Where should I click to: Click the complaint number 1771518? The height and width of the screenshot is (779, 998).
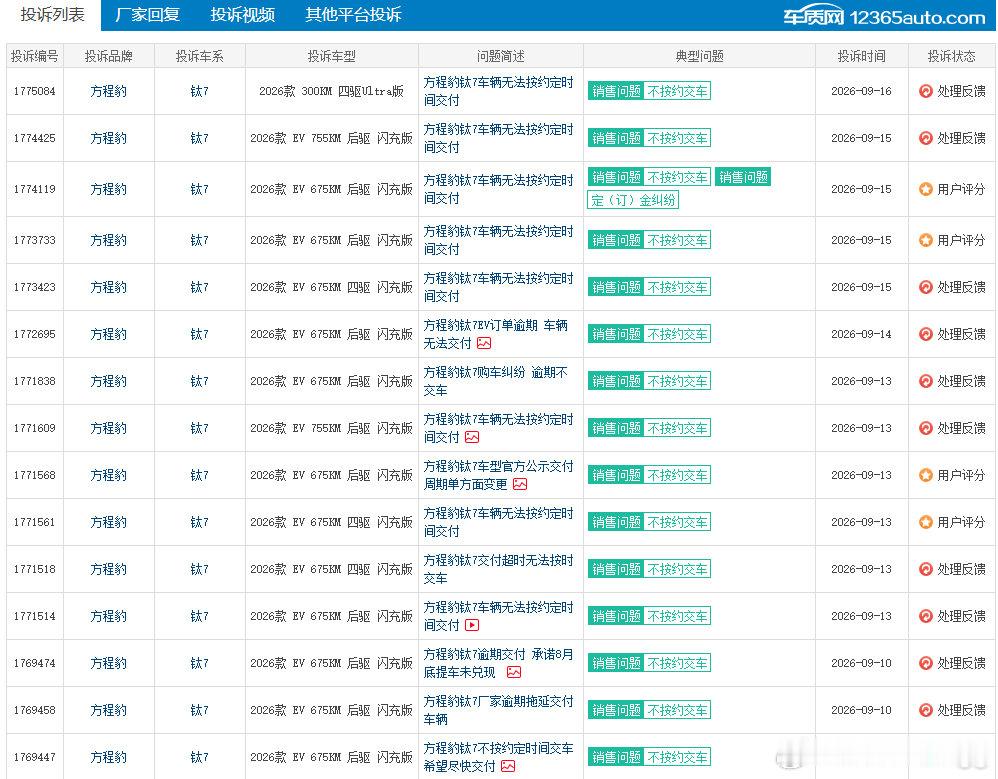point(34,570)
